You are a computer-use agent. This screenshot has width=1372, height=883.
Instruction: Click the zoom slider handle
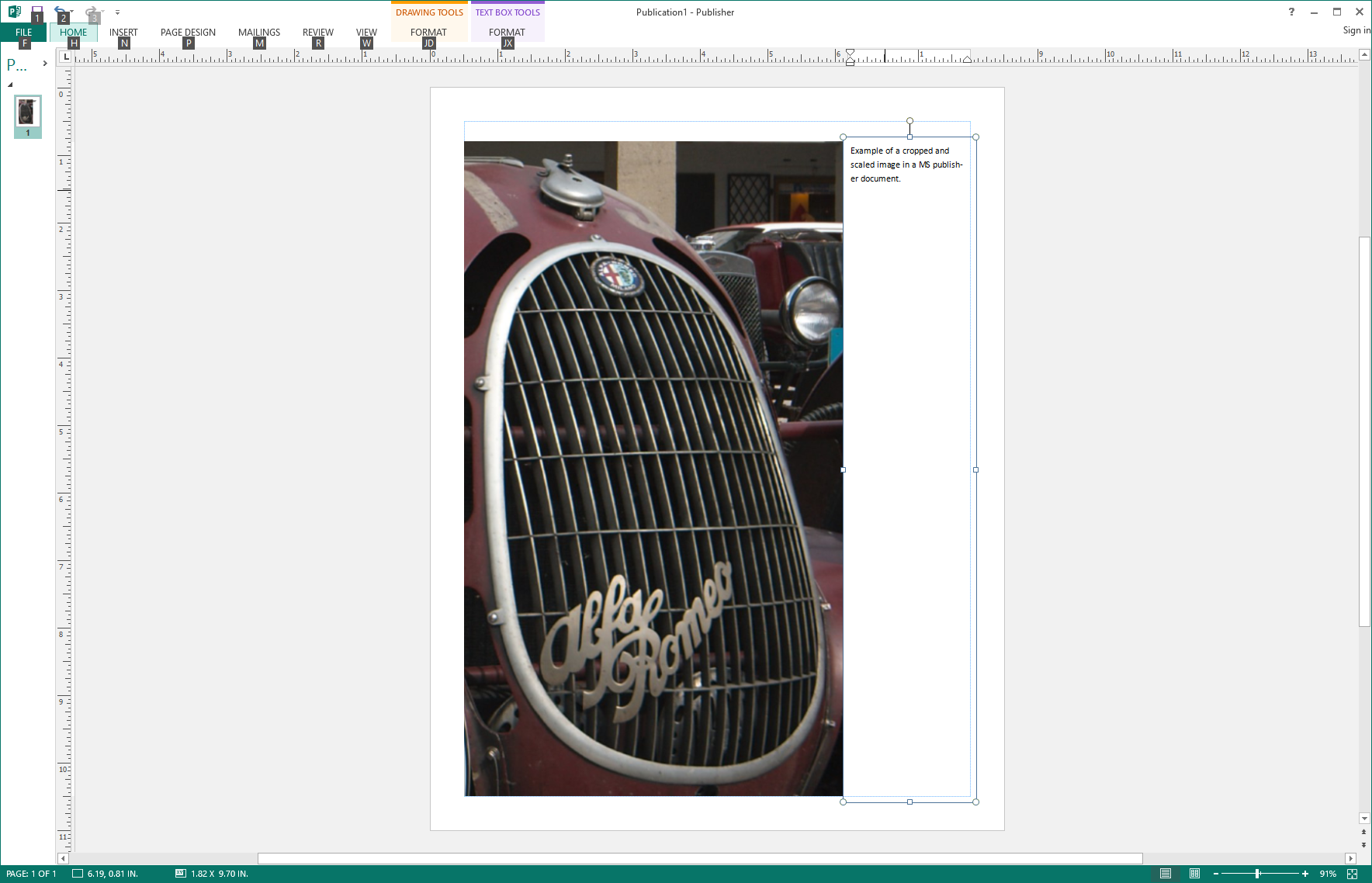(x=1257, y=874)
